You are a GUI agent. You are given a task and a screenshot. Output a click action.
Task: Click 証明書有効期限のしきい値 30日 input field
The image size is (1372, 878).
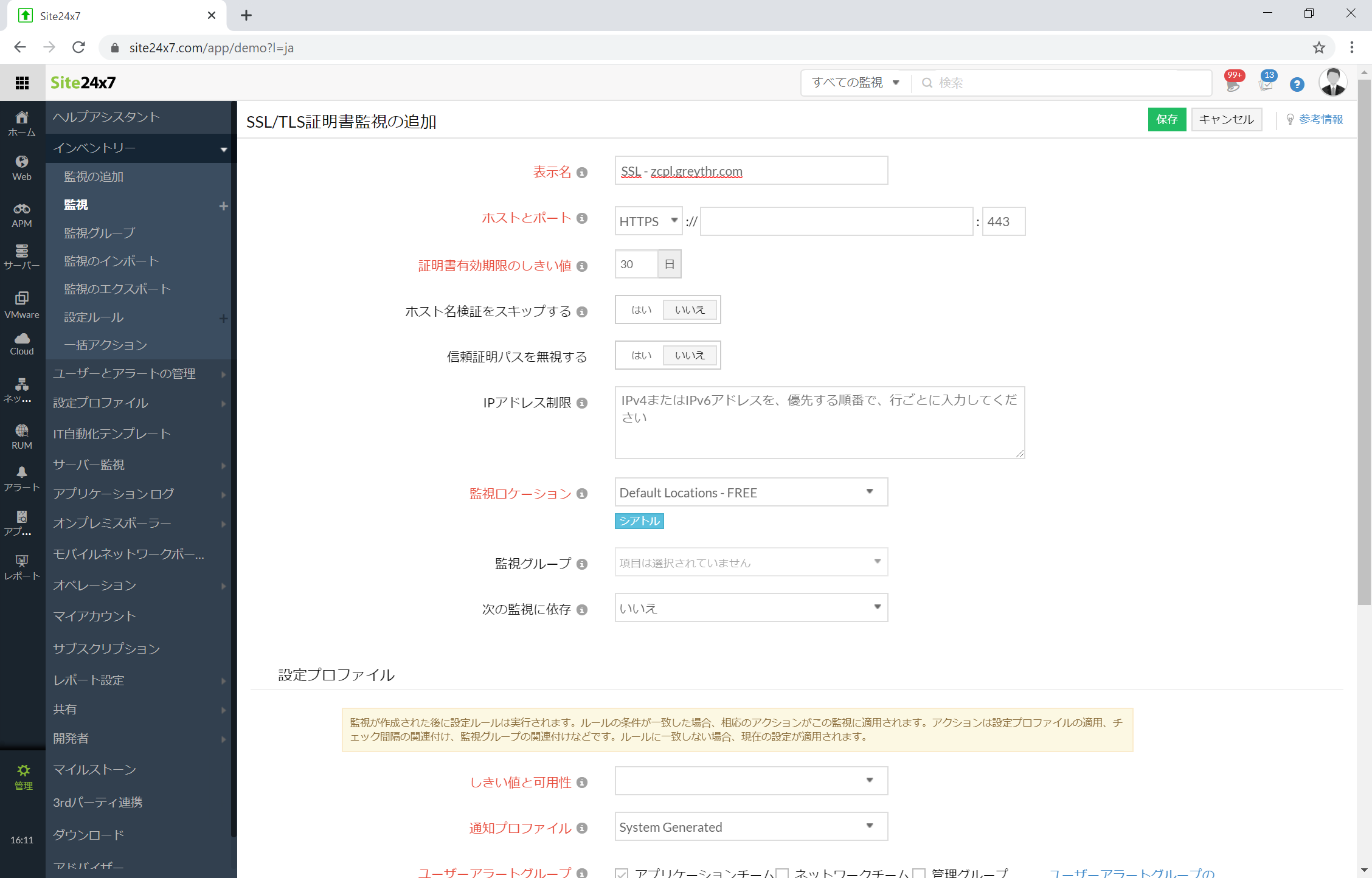(x=635, y=264)
